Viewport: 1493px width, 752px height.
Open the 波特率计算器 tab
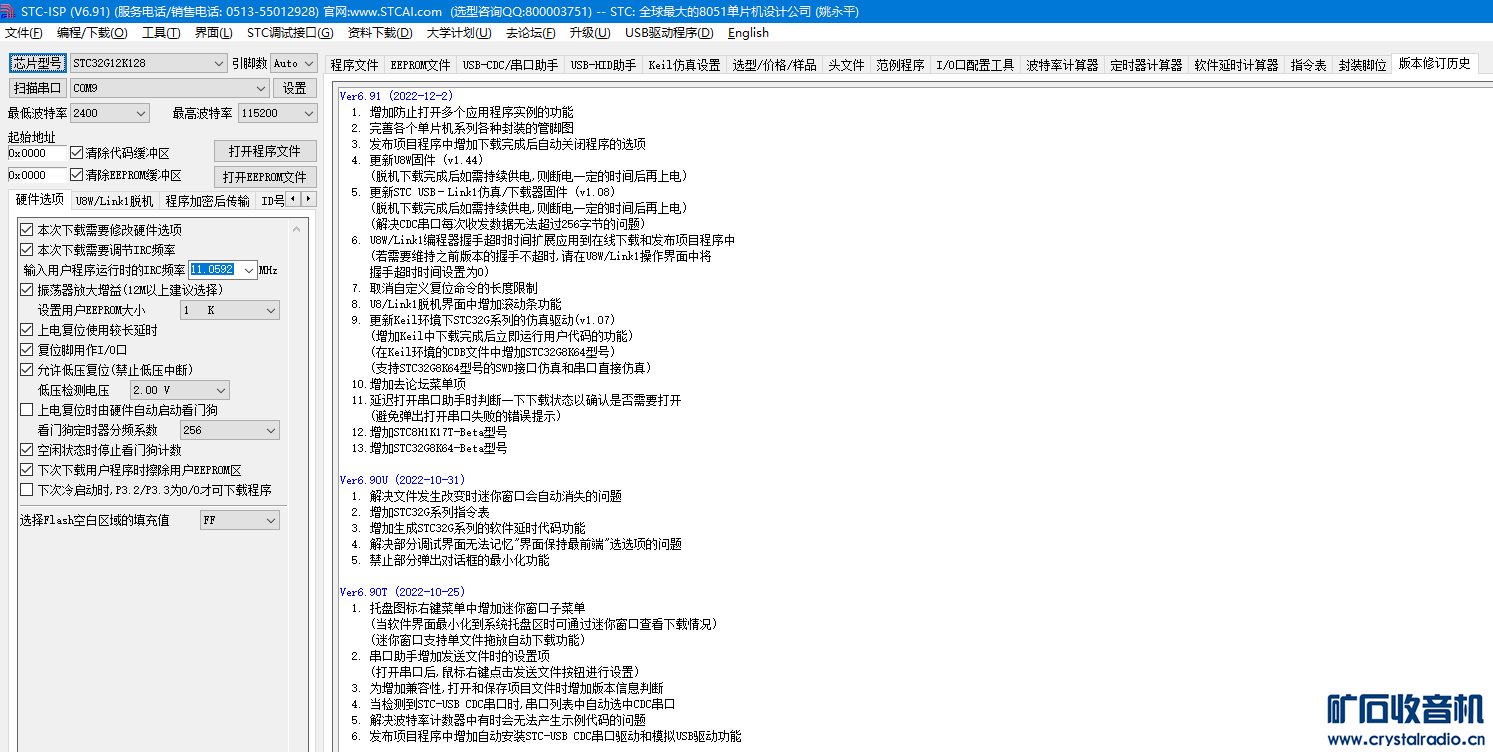(1062, 65)
